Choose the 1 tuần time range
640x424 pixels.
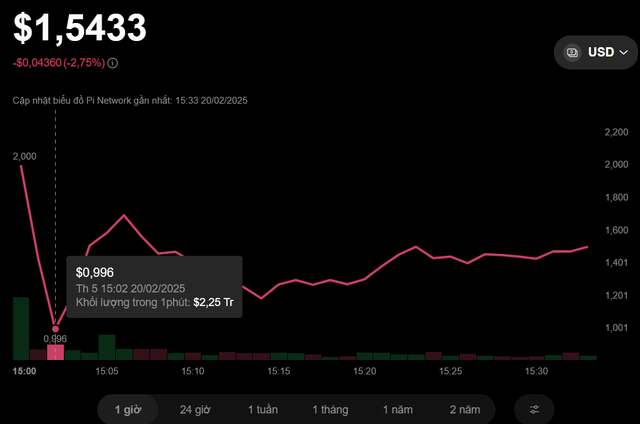point(263,409)
